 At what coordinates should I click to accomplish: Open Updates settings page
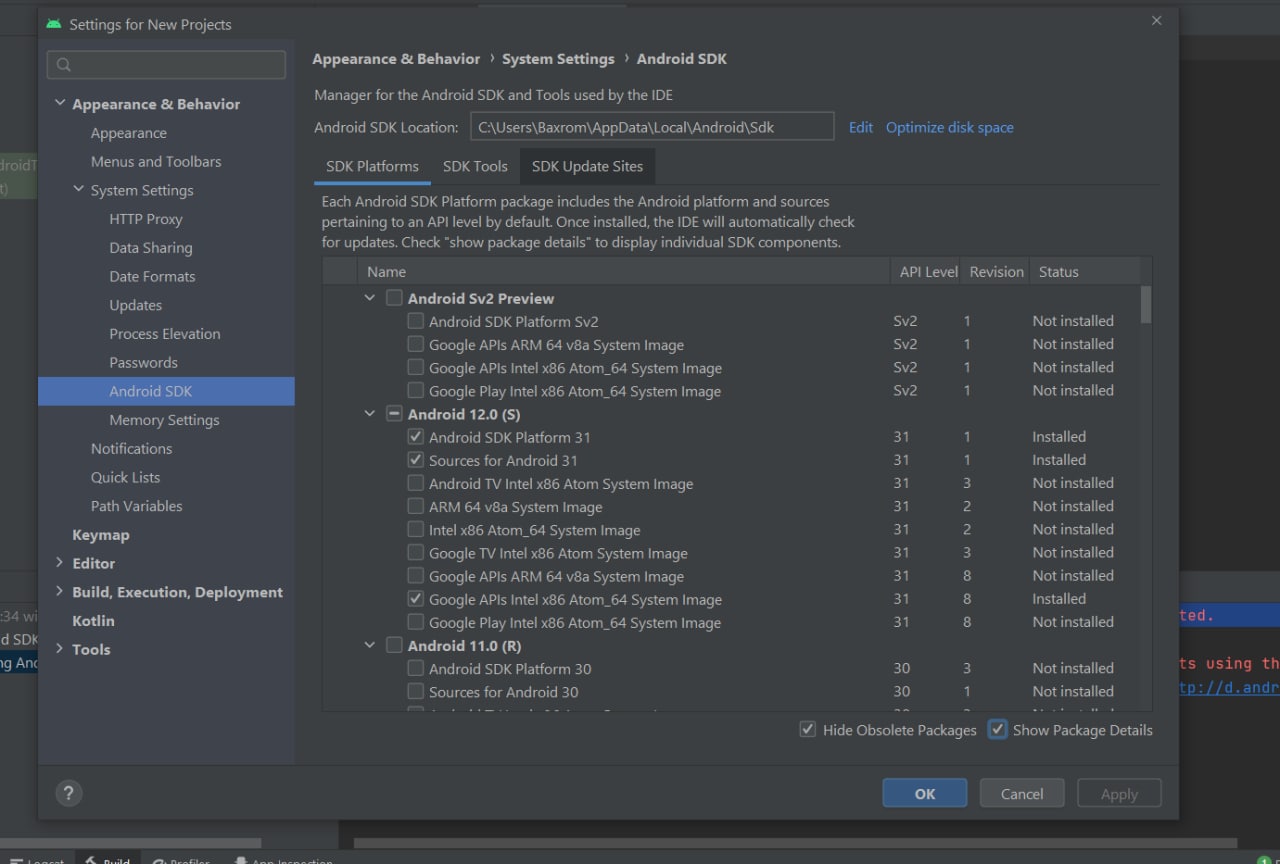click(135, 305)
